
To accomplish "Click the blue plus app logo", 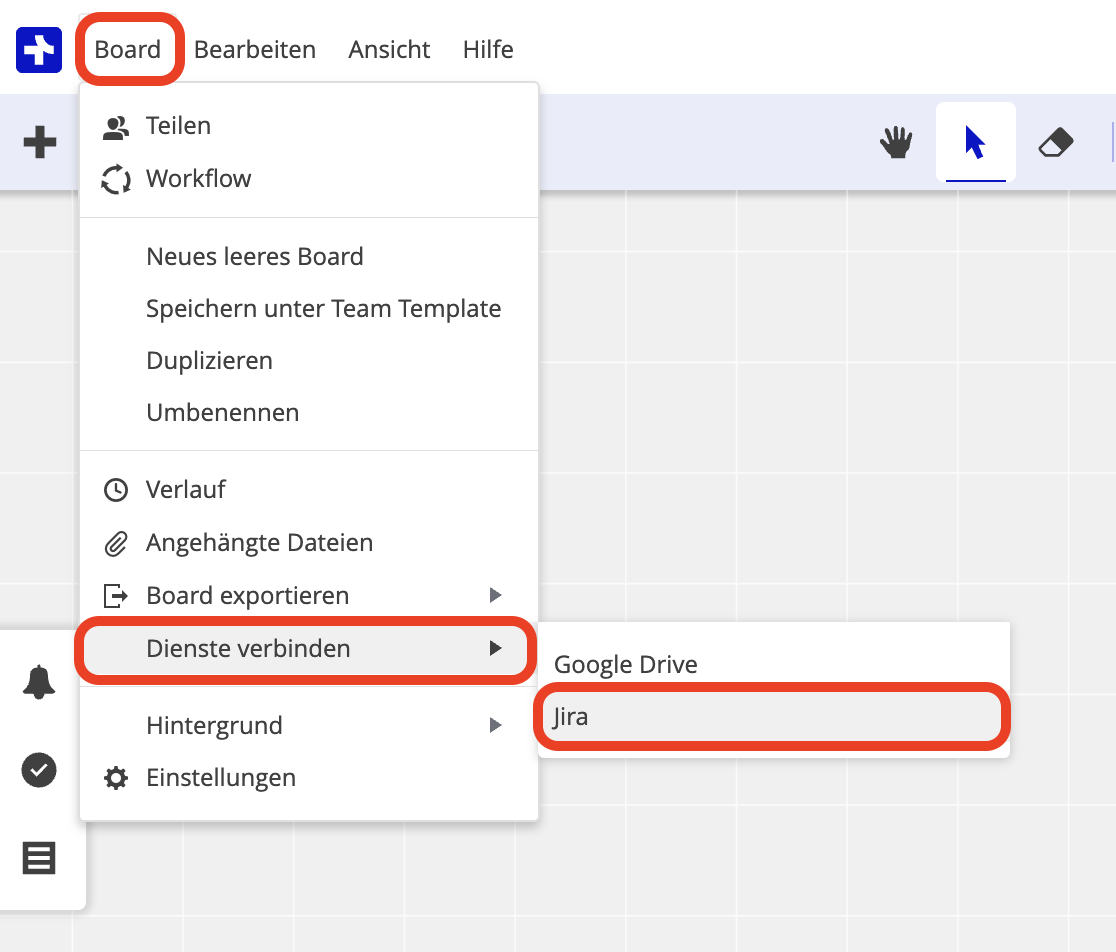I will pyautogui.click(x=39, y=50).
